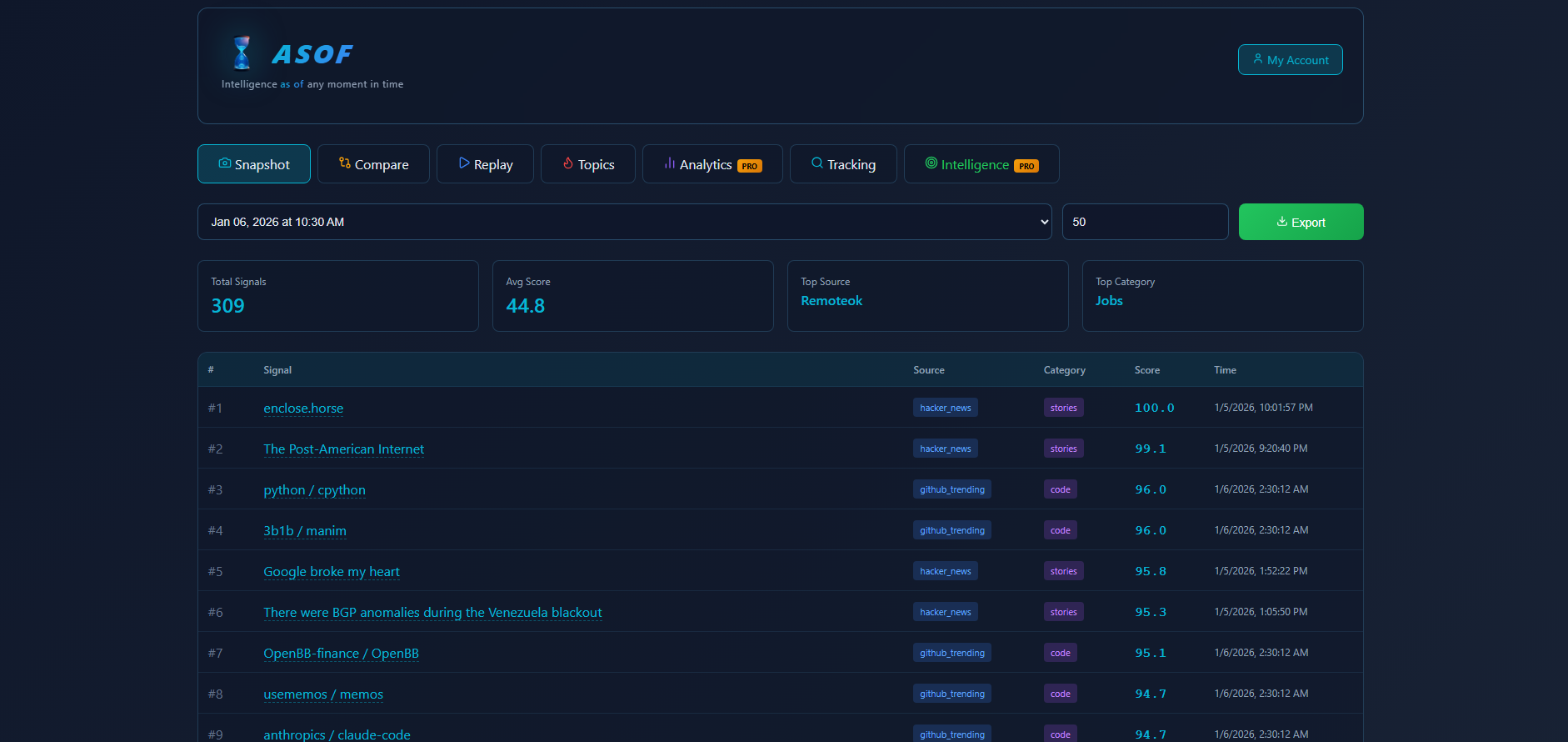Click the Top Category Jobs card
The width and height of the screenshot is (1568, 742).
tap(1223, 296)
